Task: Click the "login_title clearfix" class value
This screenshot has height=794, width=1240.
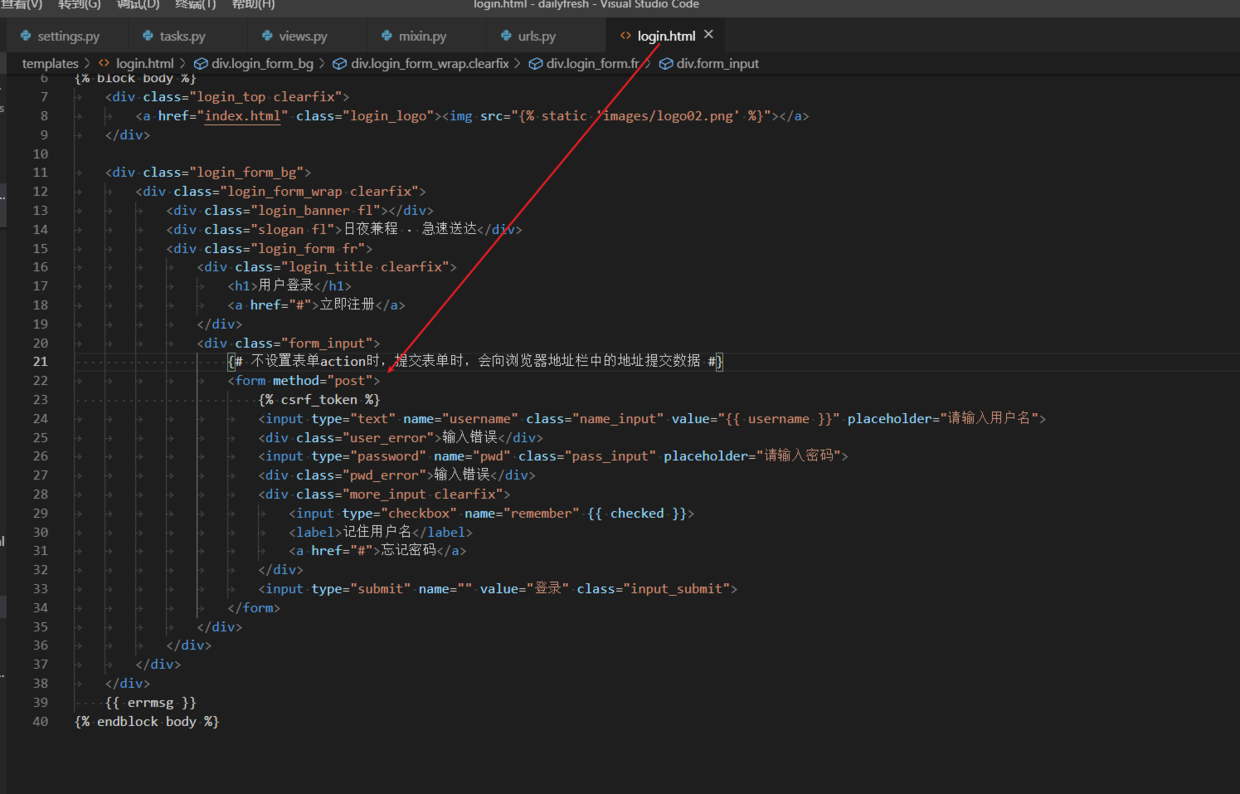Action: click(x=365, y=267)
